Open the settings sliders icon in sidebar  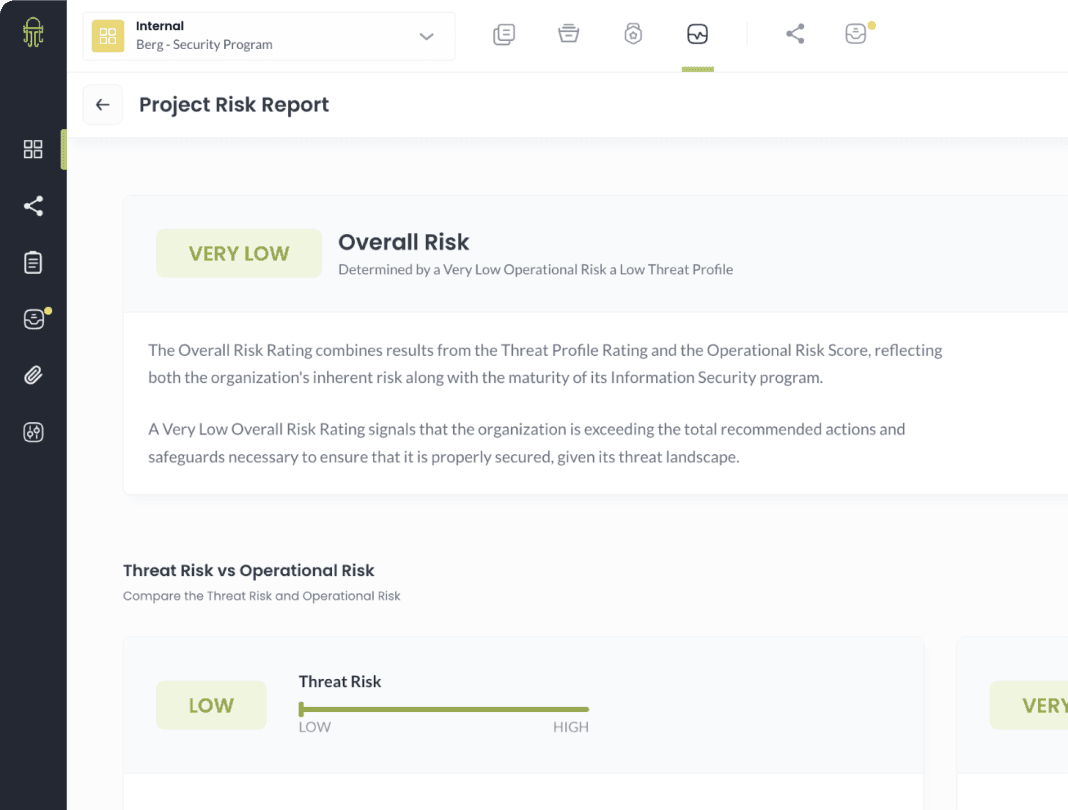point(33,432)
